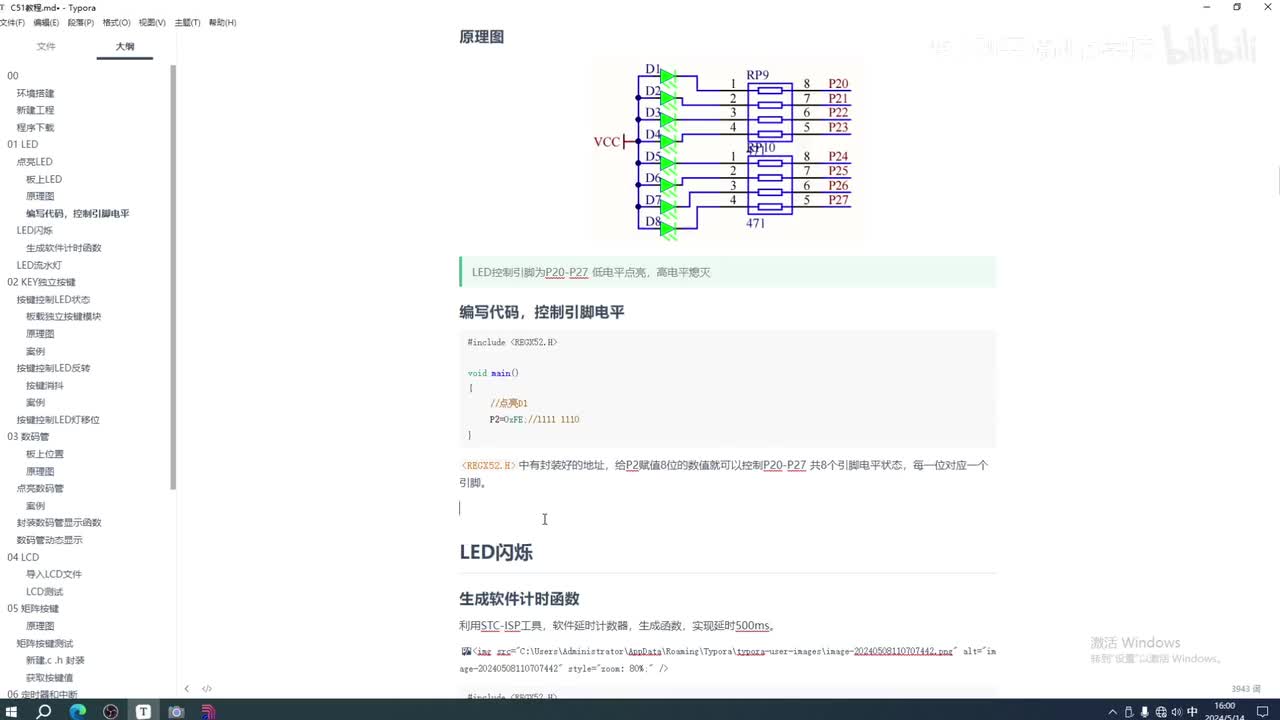Viewport: 1280px width, 720px height.
Task: Go to 02 KEY独立按键 outline heading
Action: [x=41, y=282]
